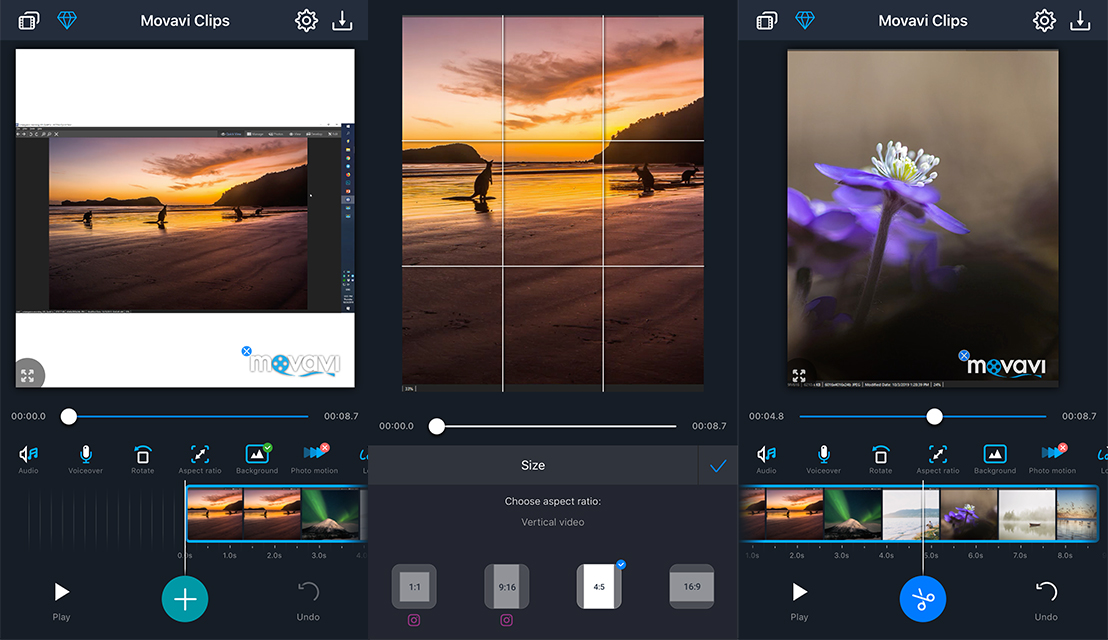Open Movavi Clips settings gear

306,20
